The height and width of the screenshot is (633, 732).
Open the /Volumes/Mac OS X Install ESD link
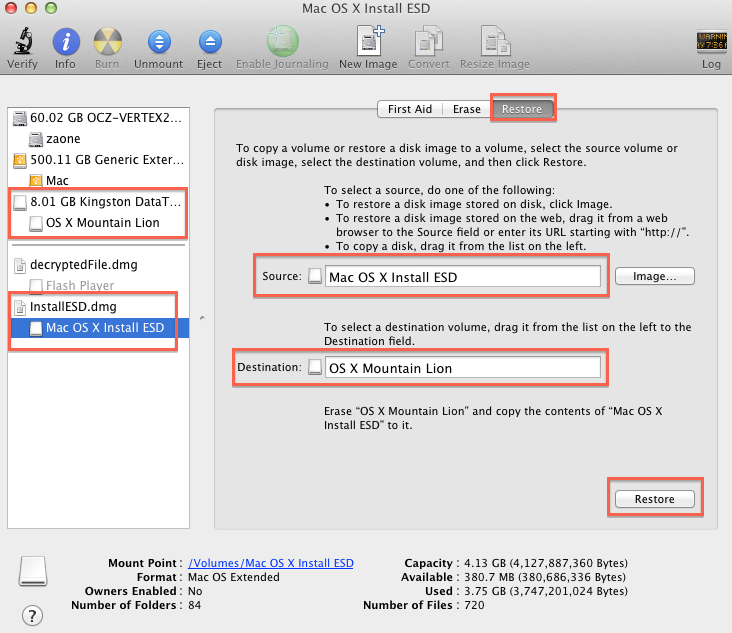click(x=271, y=563)
